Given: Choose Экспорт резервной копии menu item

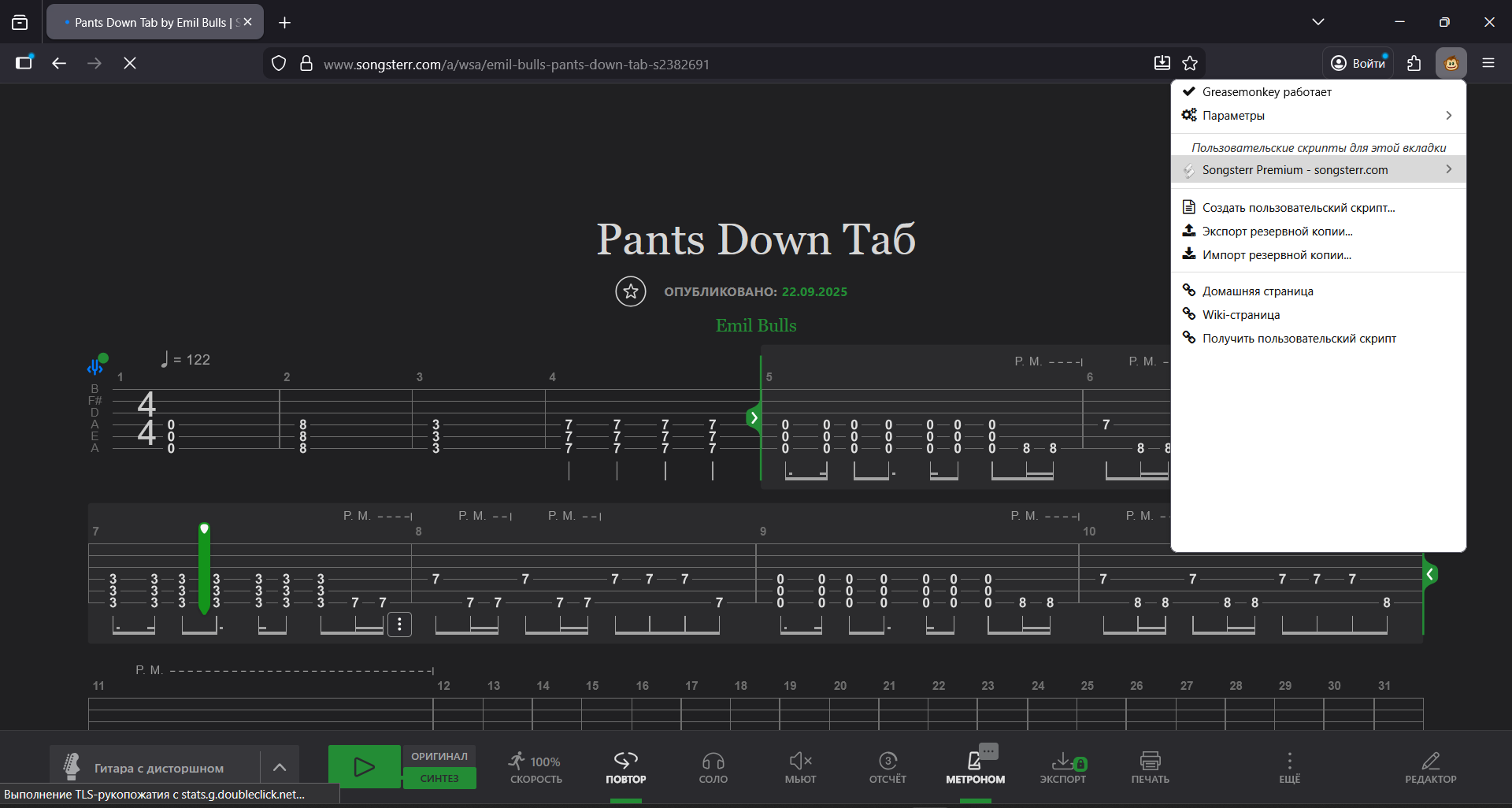Looking at the screenshot, I should (x=1318, y=232).
